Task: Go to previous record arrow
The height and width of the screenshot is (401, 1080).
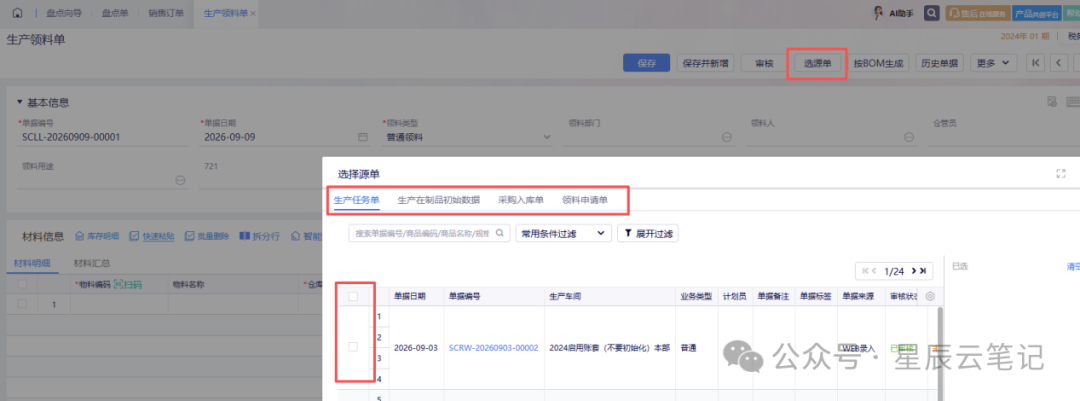Action: click(x=1059, y=63)
